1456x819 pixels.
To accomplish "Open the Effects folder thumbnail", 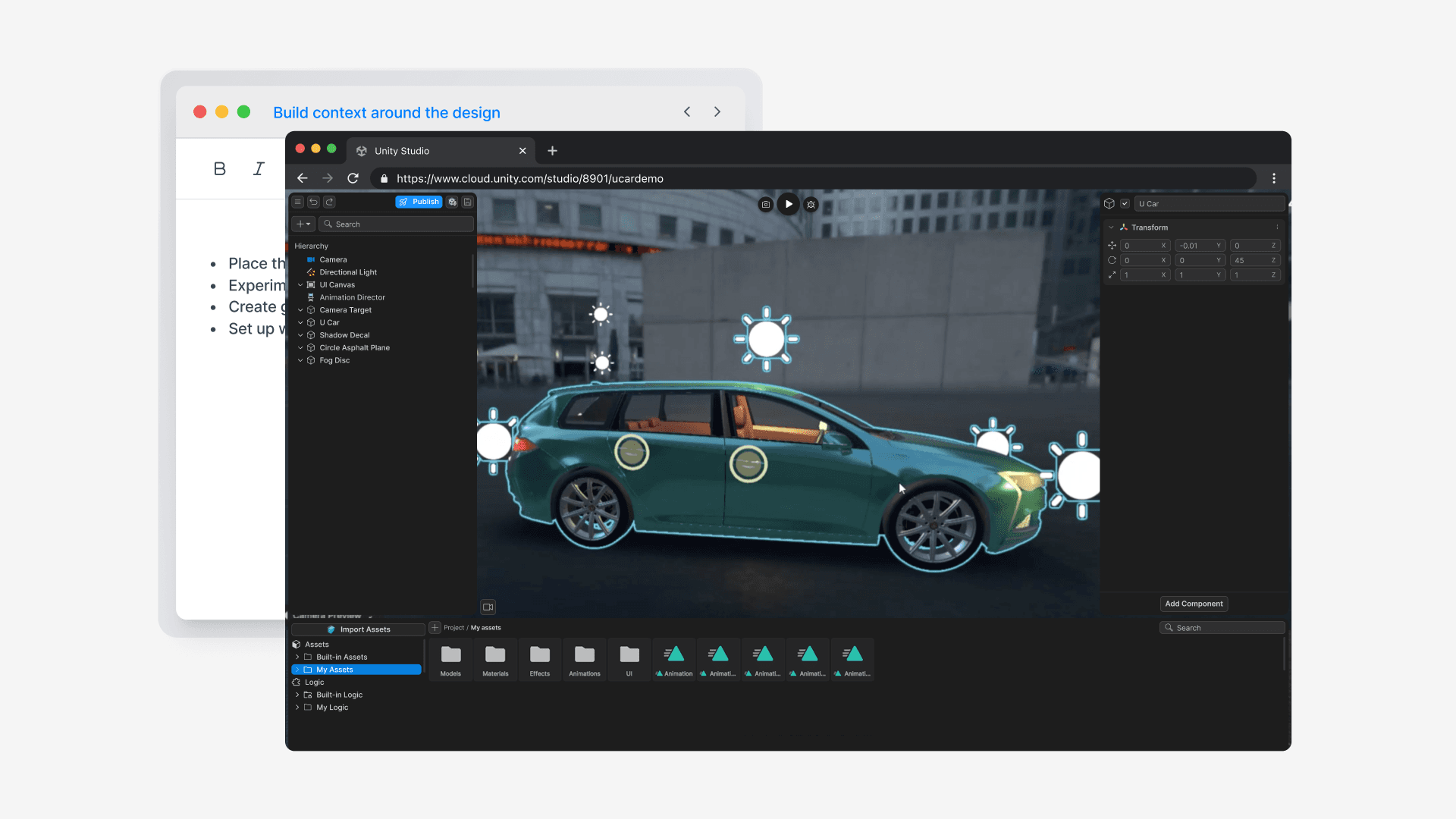I will tap(540, 660).
